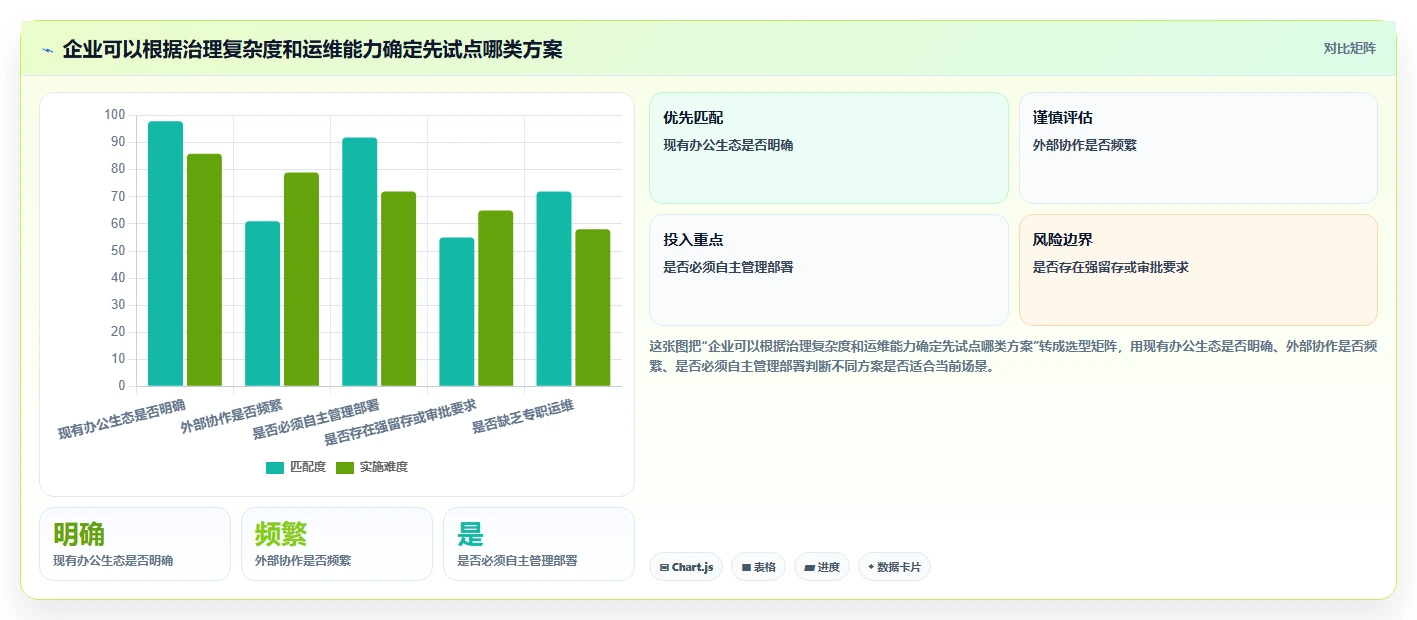
Task: Click green 实施难度 bar for 是否必须自主管理部署
Action: [398, 289]
